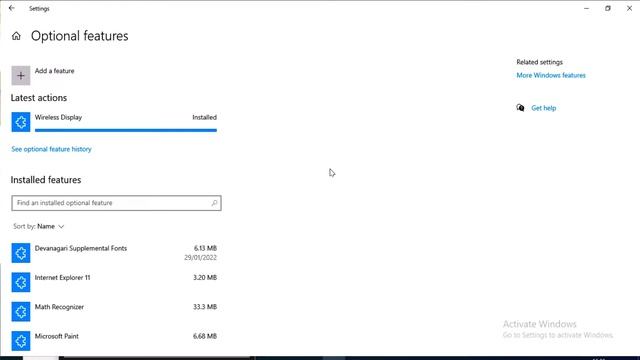Screen dimensions: 640x360
Task: Restore down the Settings window
Action: point(608,8)
